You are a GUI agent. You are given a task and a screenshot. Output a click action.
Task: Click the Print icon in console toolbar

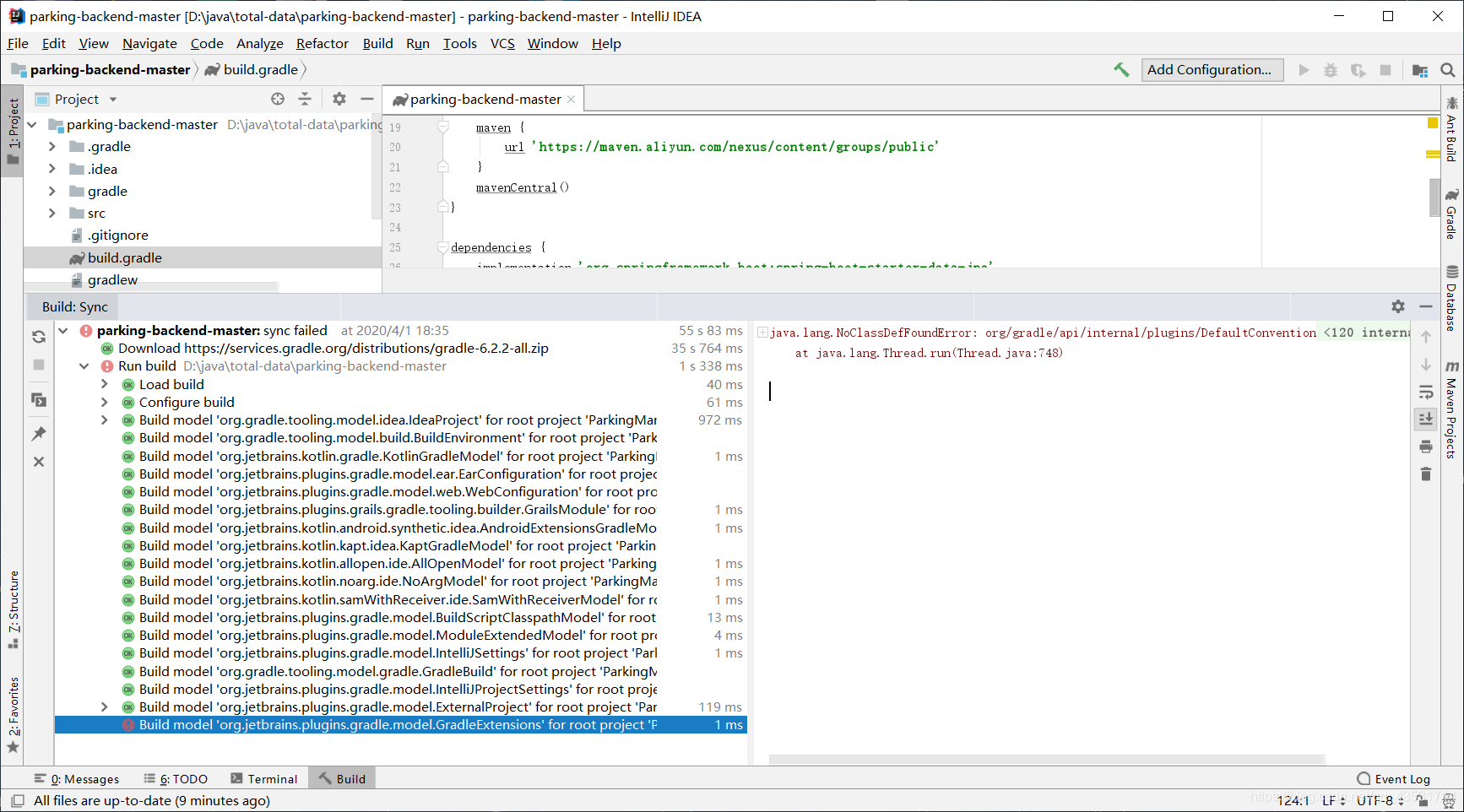[1426, 447]
